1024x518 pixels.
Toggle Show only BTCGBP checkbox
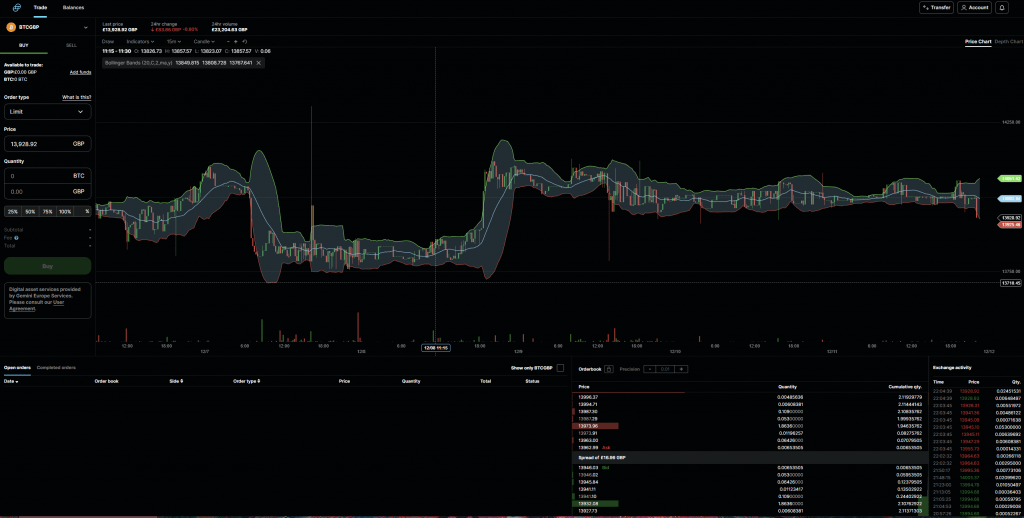(560, 368)
